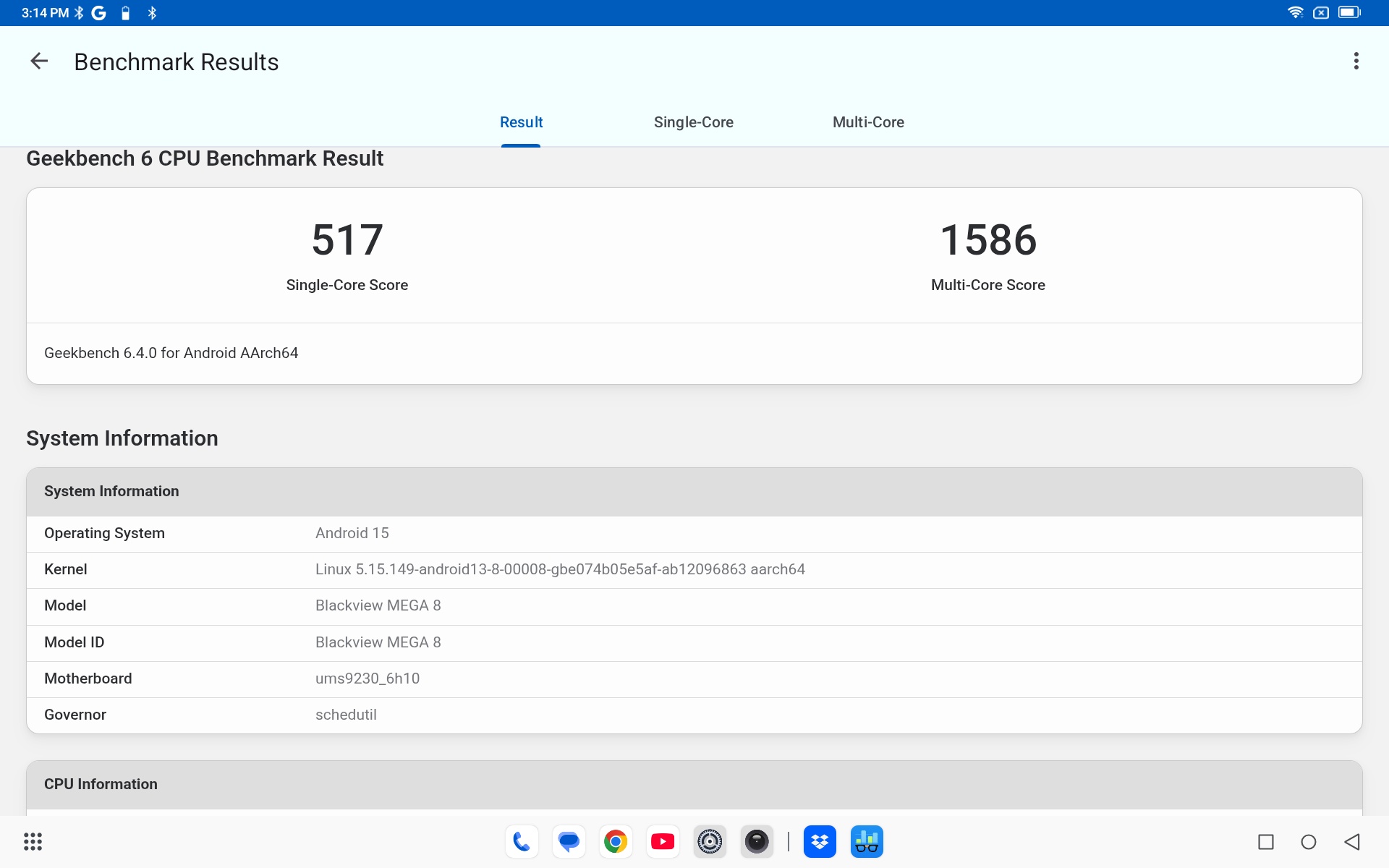1389x868 pixels.
Task: Tap the schedutil governor value
Action: [x=346, y=715]
